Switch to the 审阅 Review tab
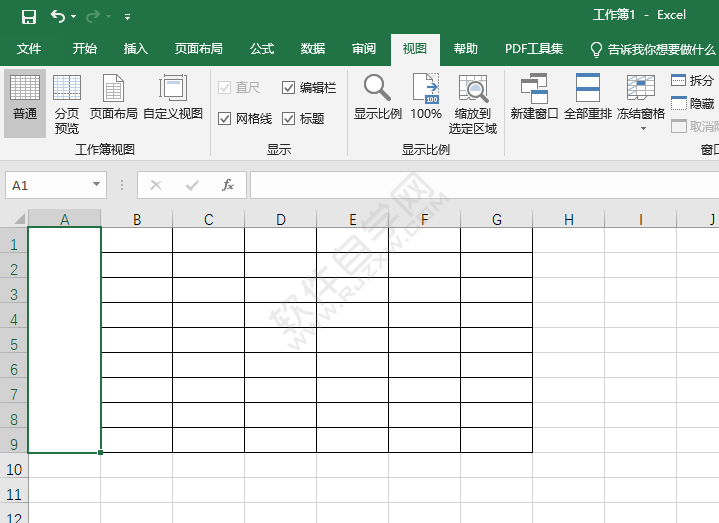The height and width of the screenshot is (523, 719). tap(364, 49)
